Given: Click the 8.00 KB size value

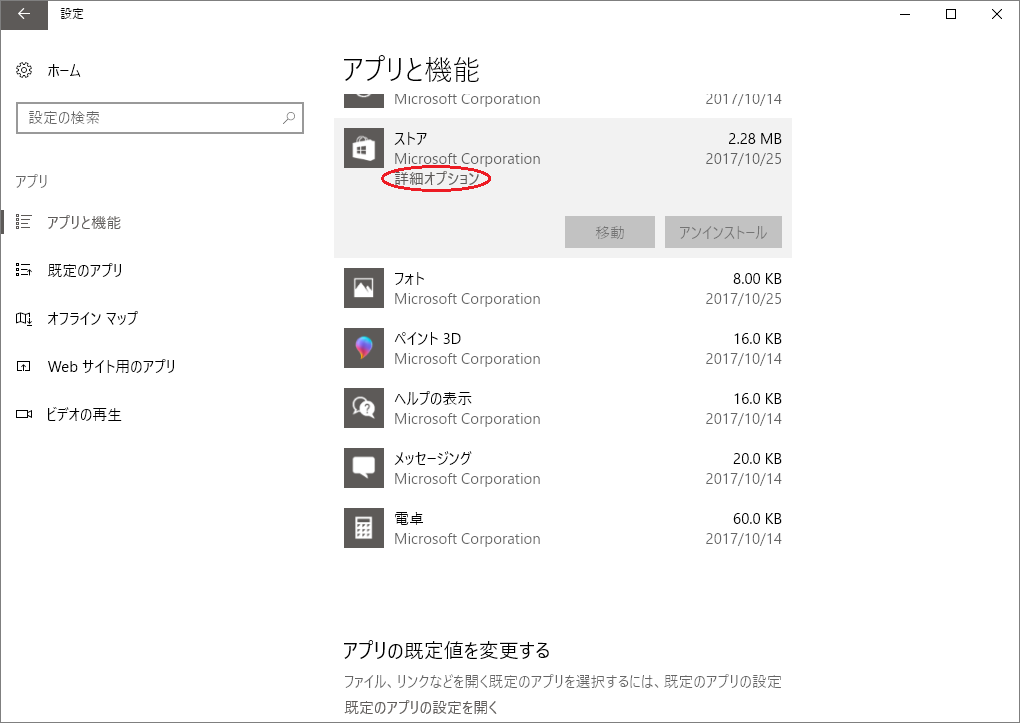Looking at the screenshot, I should [x=757, y=279].
